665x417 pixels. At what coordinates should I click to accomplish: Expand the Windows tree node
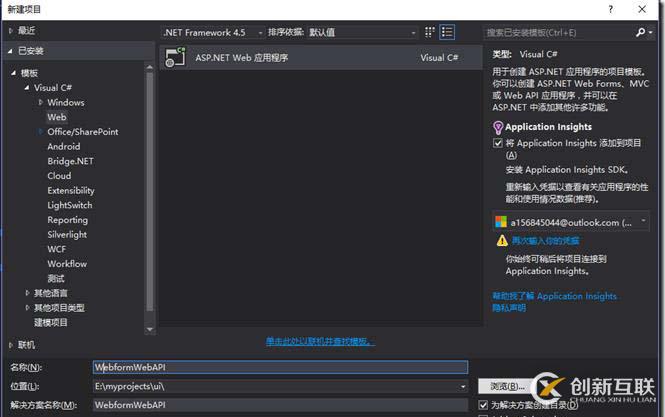pos(41,102)
